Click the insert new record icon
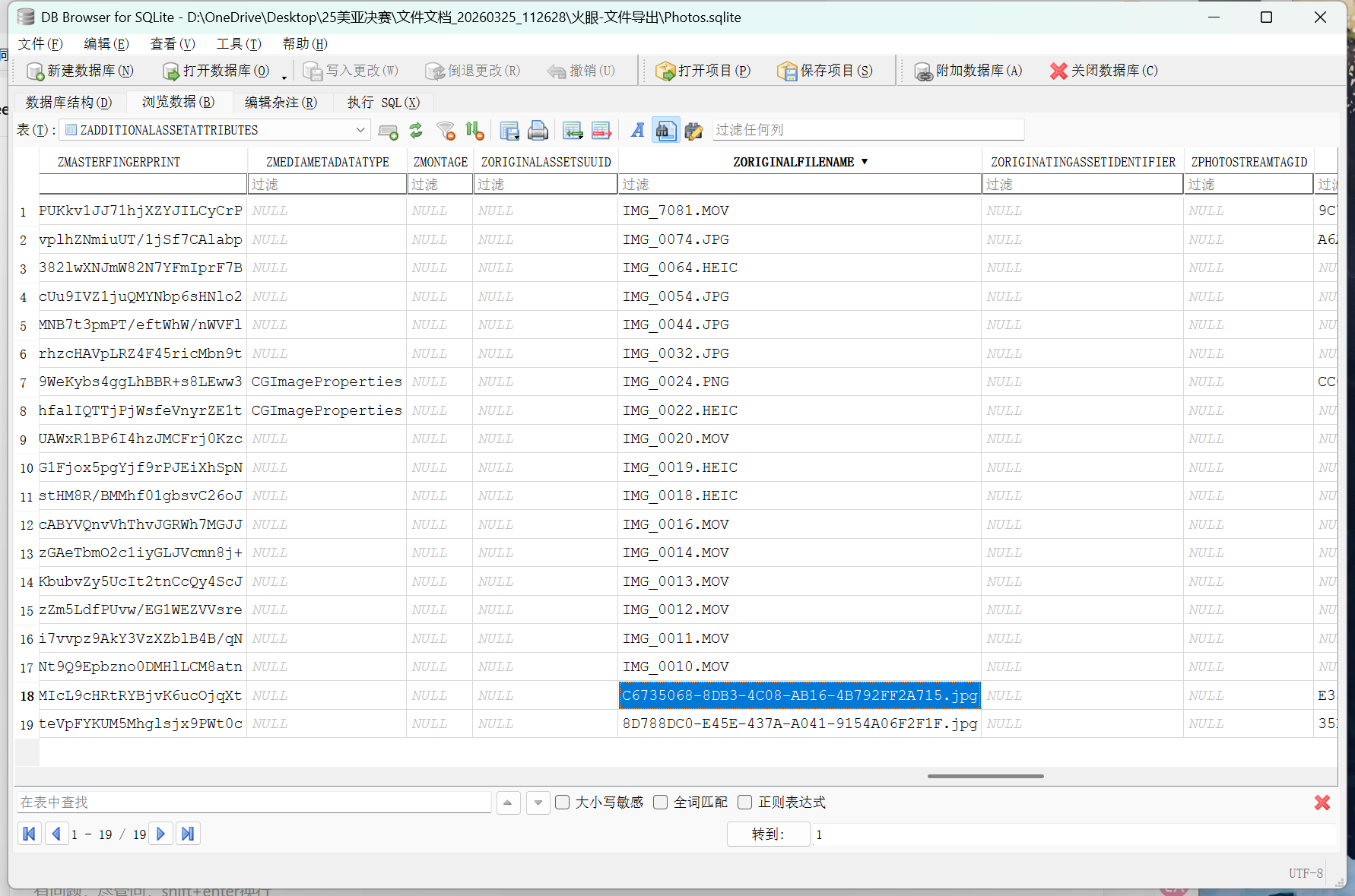This screenshot has width=1355, height=896. (388, 131)
